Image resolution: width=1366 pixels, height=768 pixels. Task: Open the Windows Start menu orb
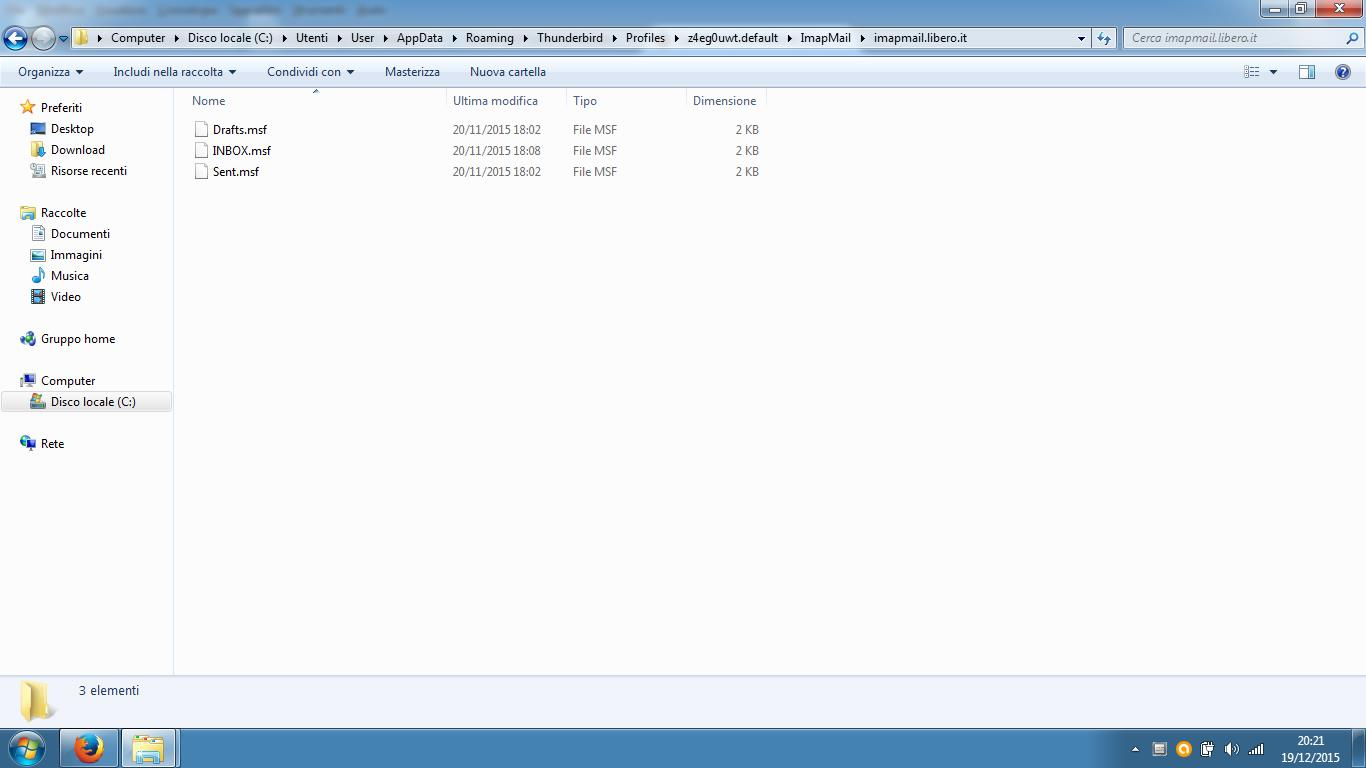(x=27, y=748)
